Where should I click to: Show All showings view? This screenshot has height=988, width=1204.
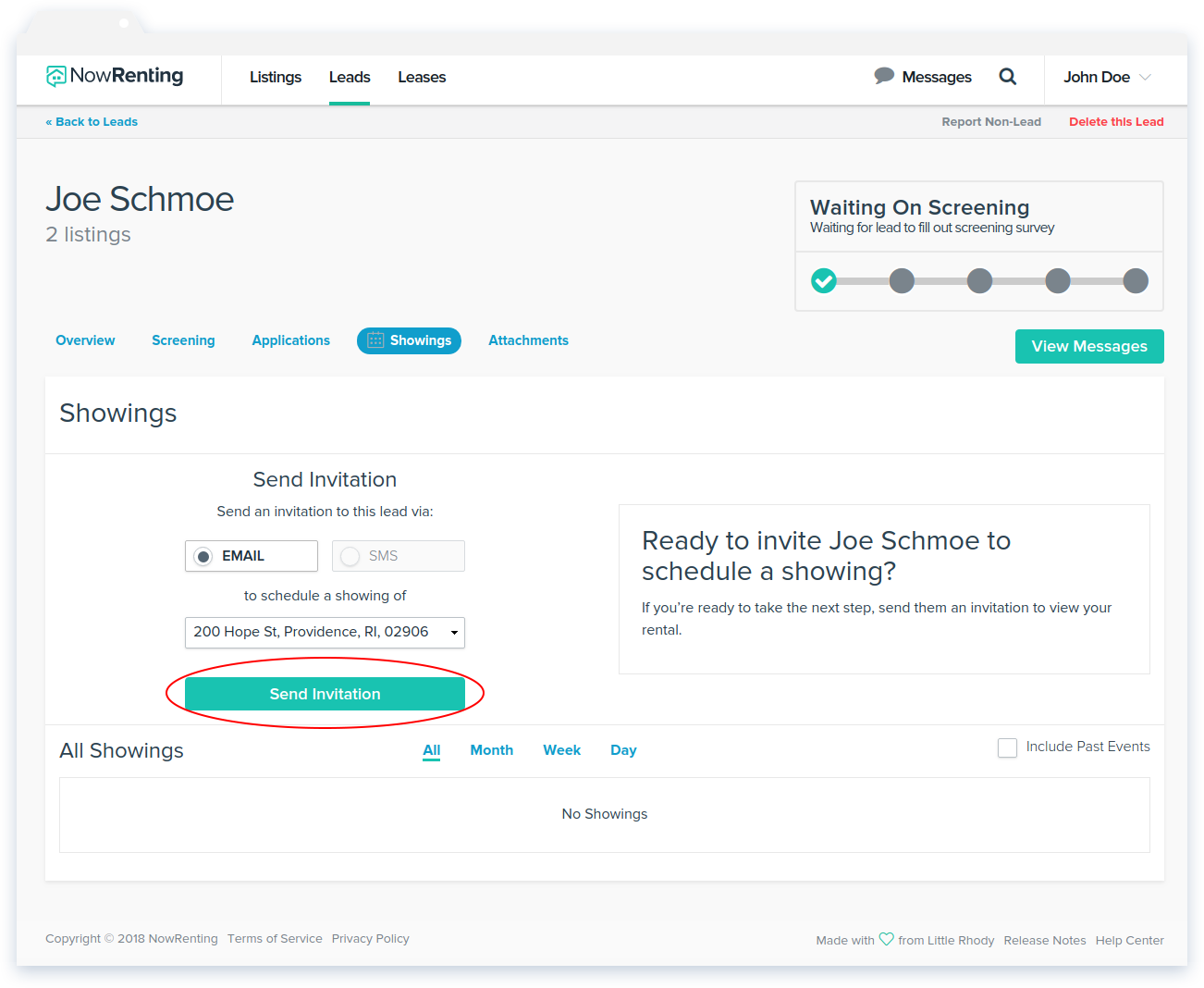pos(432,750)
